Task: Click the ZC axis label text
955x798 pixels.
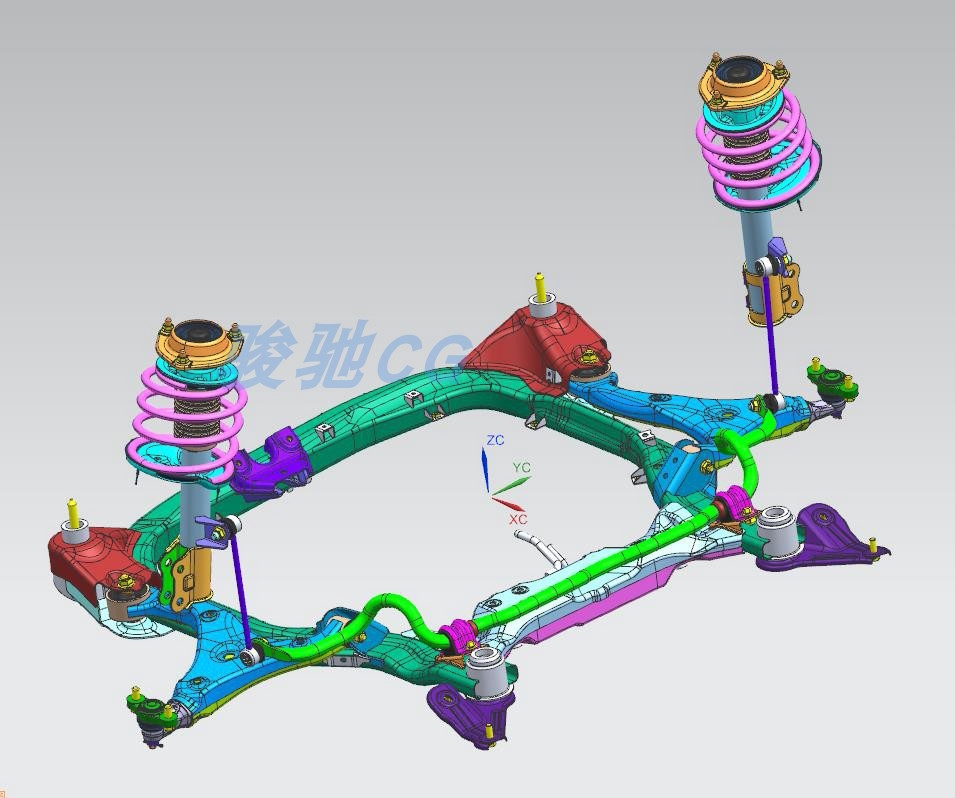Action: click(494, 438)
